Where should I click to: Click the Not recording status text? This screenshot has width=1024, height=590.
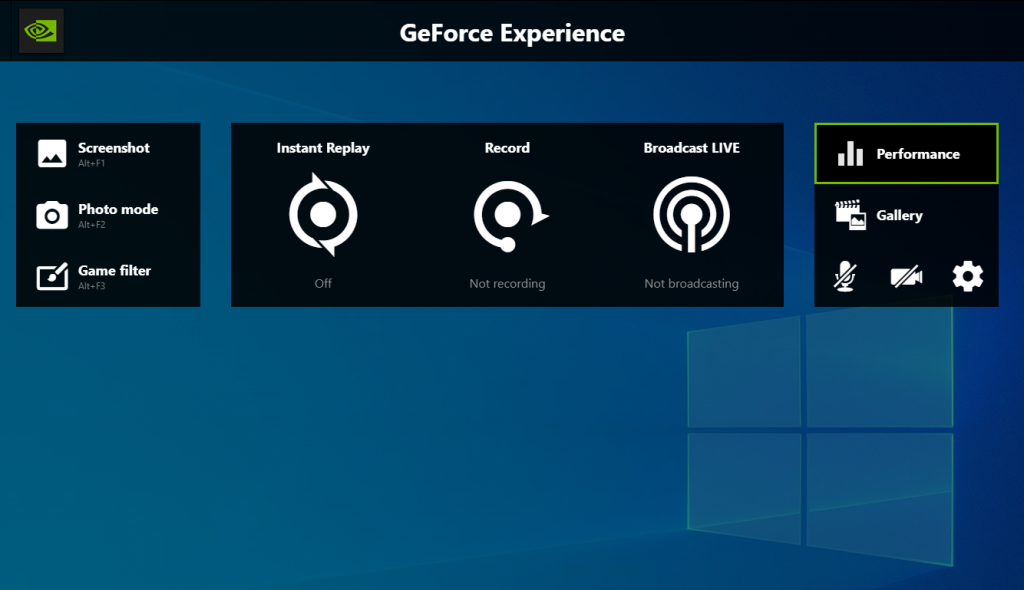click(x=507, y=283)
